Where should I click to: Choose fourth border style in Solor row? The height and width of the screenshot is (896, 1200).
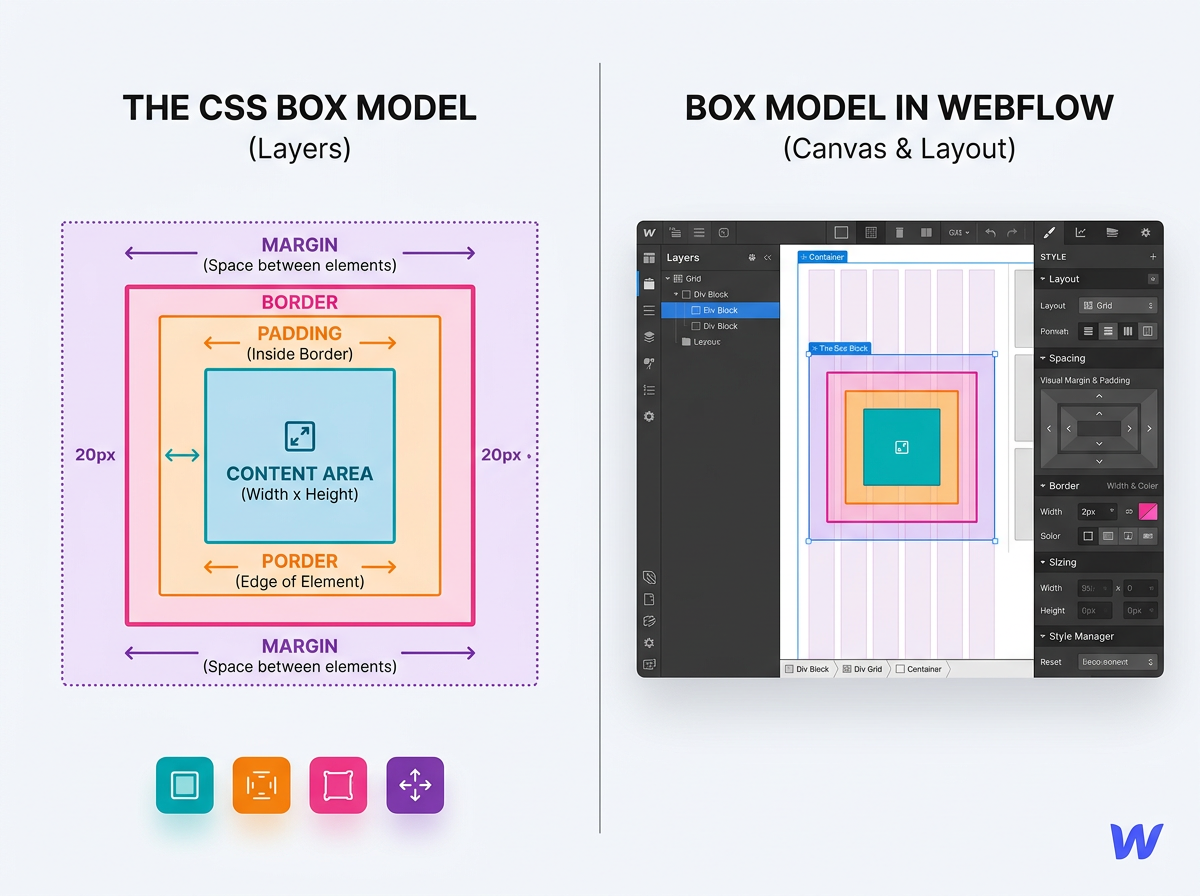[1148, 536]
